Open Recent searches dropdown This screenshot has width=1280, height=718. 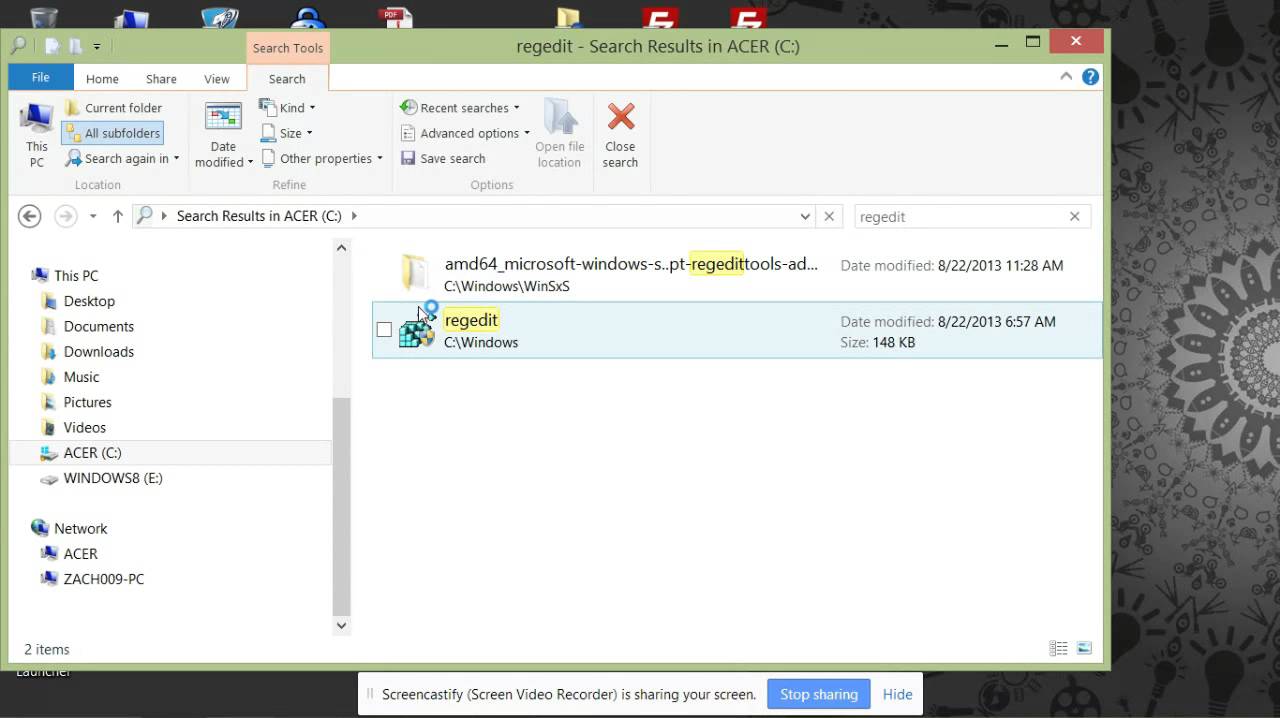pyautogui.click(x=460, y=108)
